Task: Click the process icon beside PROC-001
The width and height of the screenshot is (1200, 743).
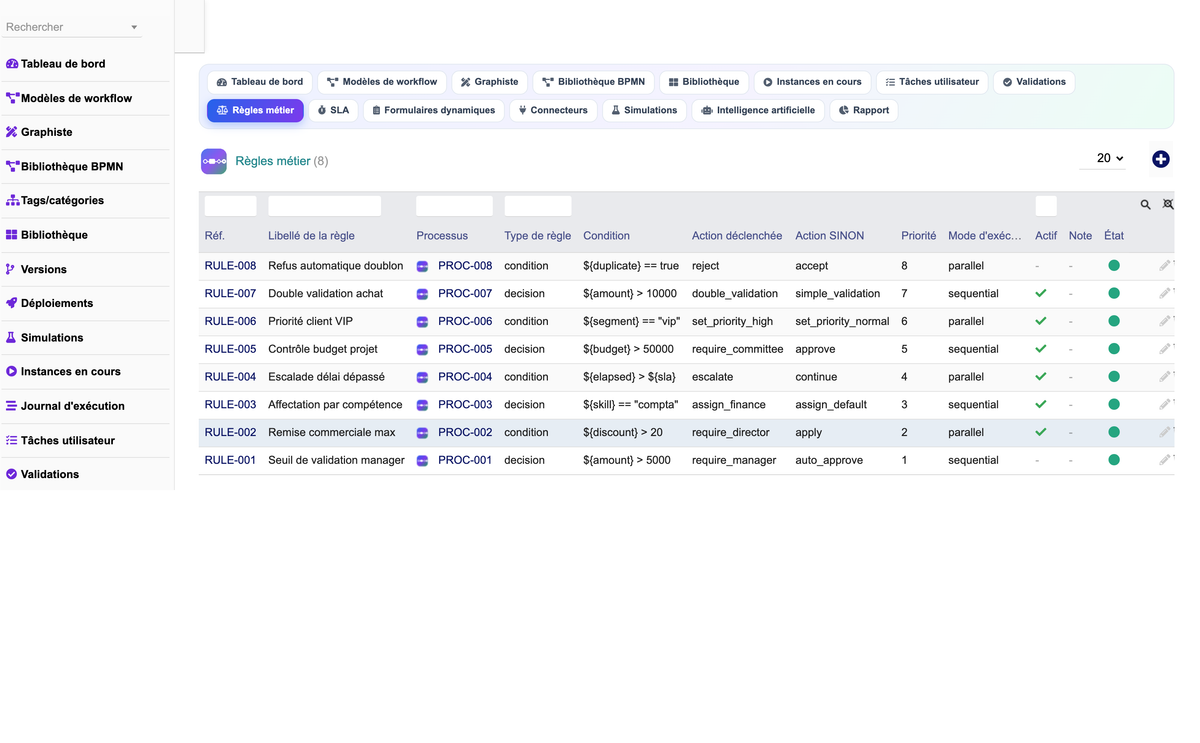Action: pyautogui.click(x=422, y=461)
